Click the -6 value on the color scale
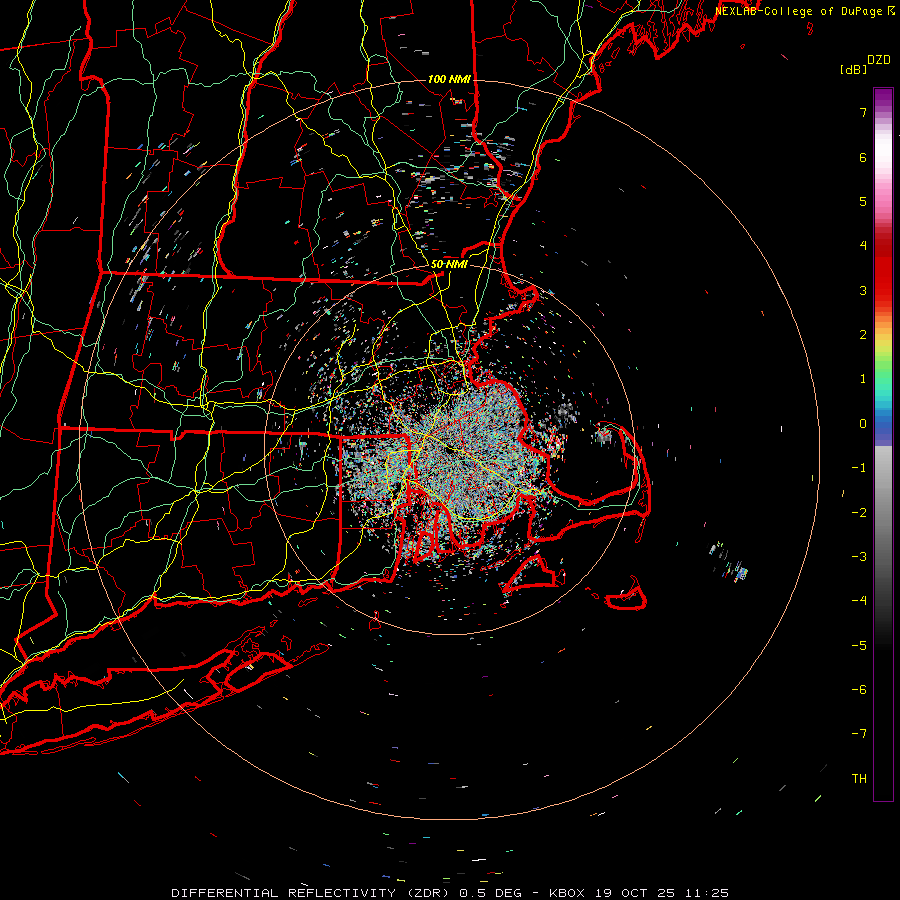 [x=859, y=690]
